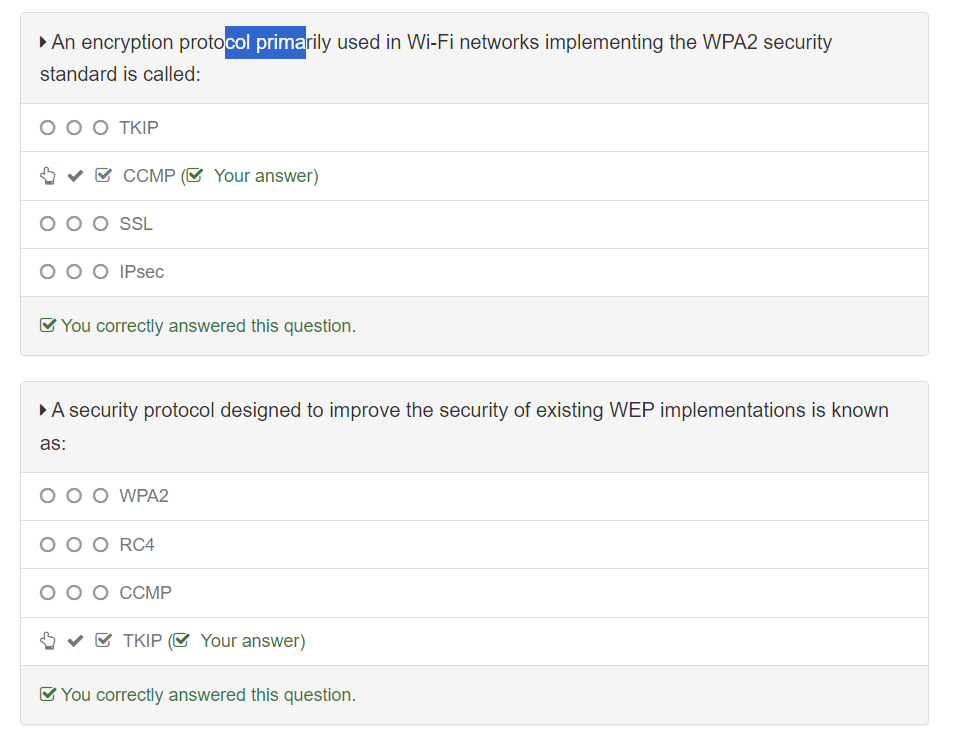Click the green check icon before first 'Your answer'

point(195,176)
